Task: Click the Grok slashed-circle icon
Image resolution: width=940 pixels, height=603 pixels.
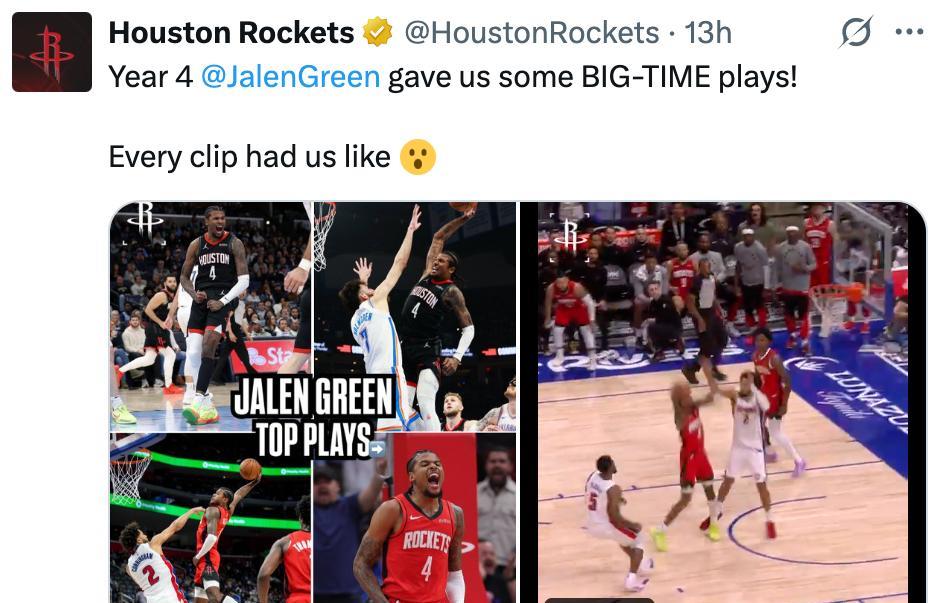Action: pos(855,32)
